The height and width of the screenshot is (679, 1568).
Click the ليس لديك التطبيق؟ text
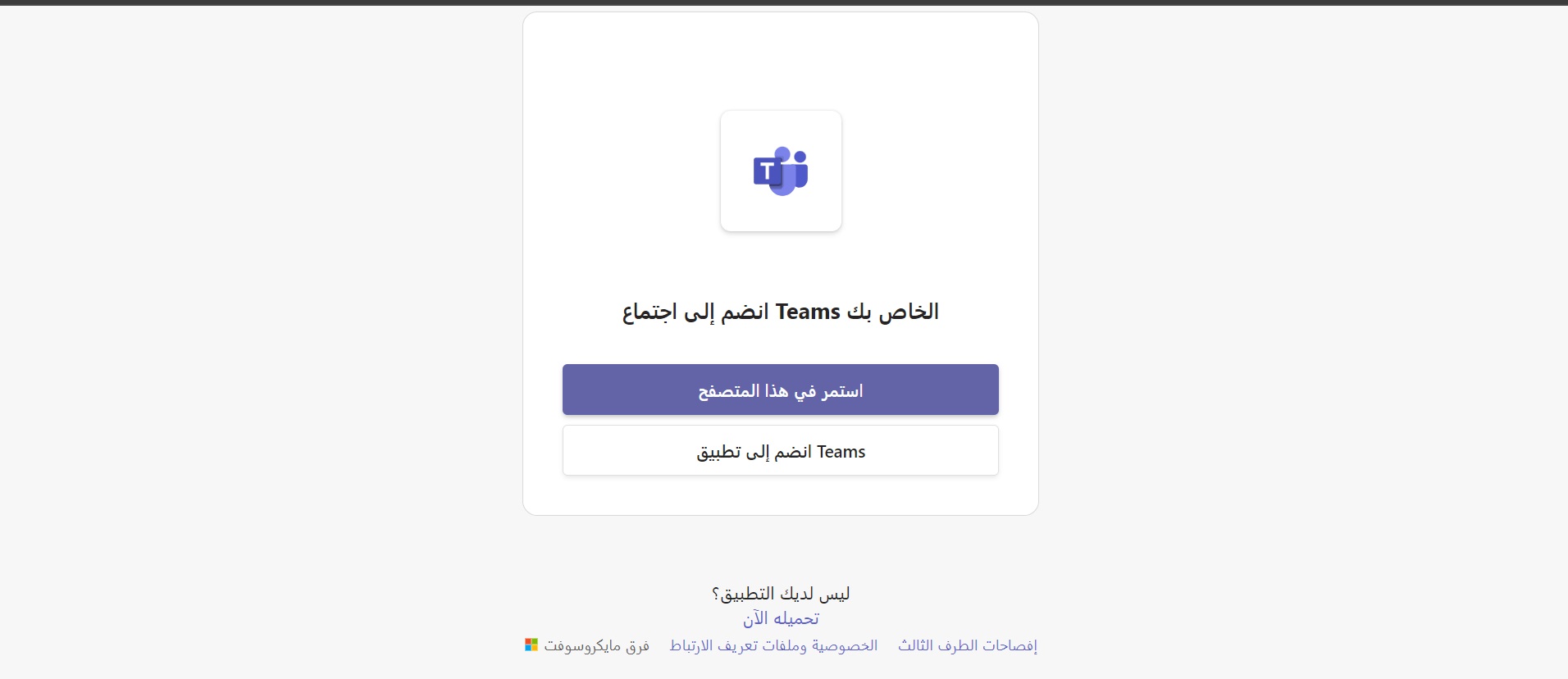tap(781, 593)
